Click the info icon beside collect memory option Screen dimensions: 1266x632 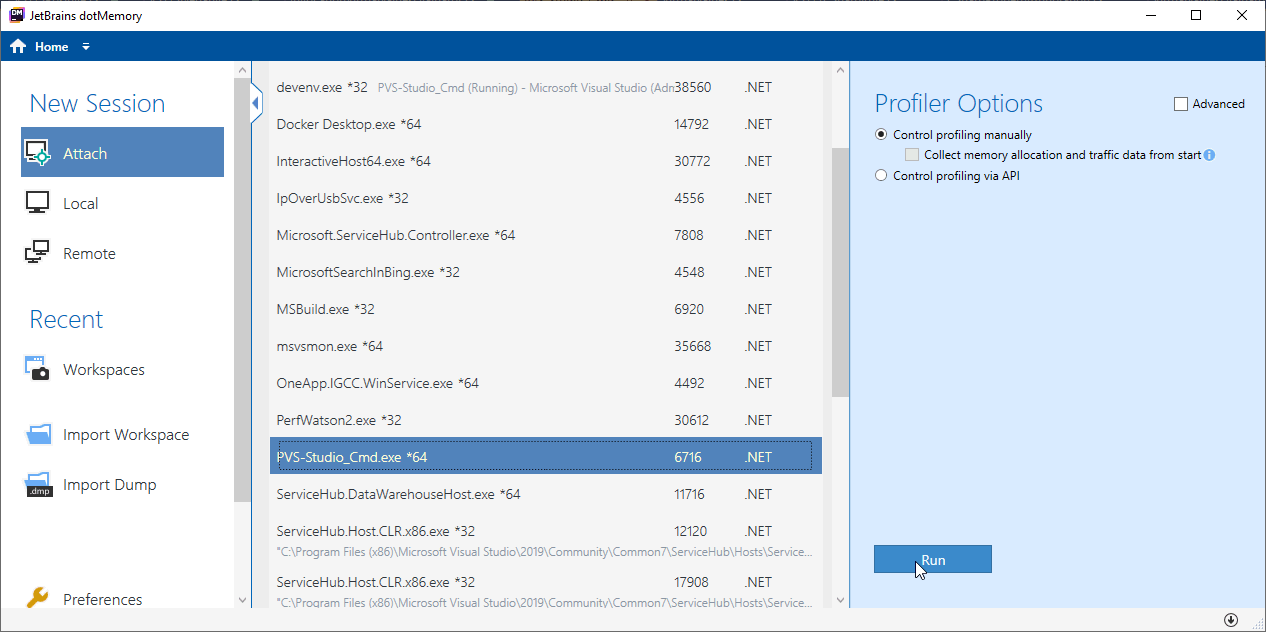tap(1209, 155)
